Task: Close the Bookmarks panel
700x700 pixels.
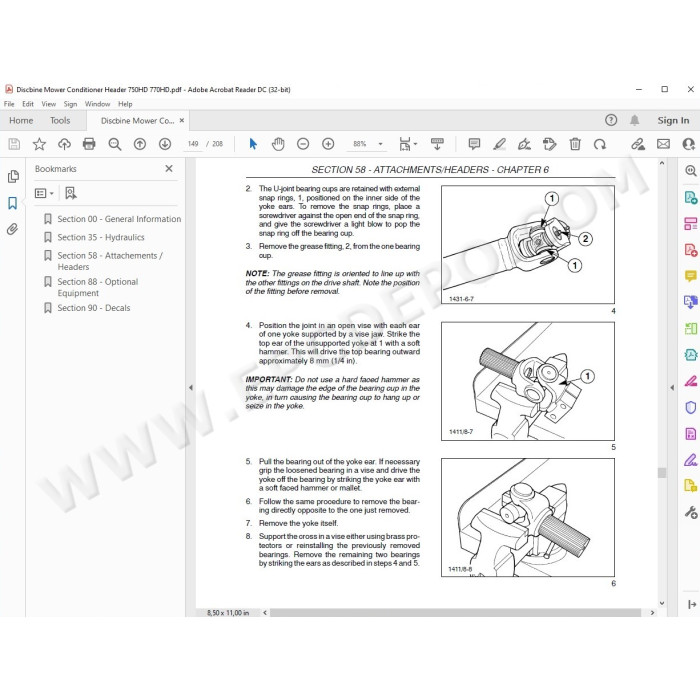Action: pos(169,168)
